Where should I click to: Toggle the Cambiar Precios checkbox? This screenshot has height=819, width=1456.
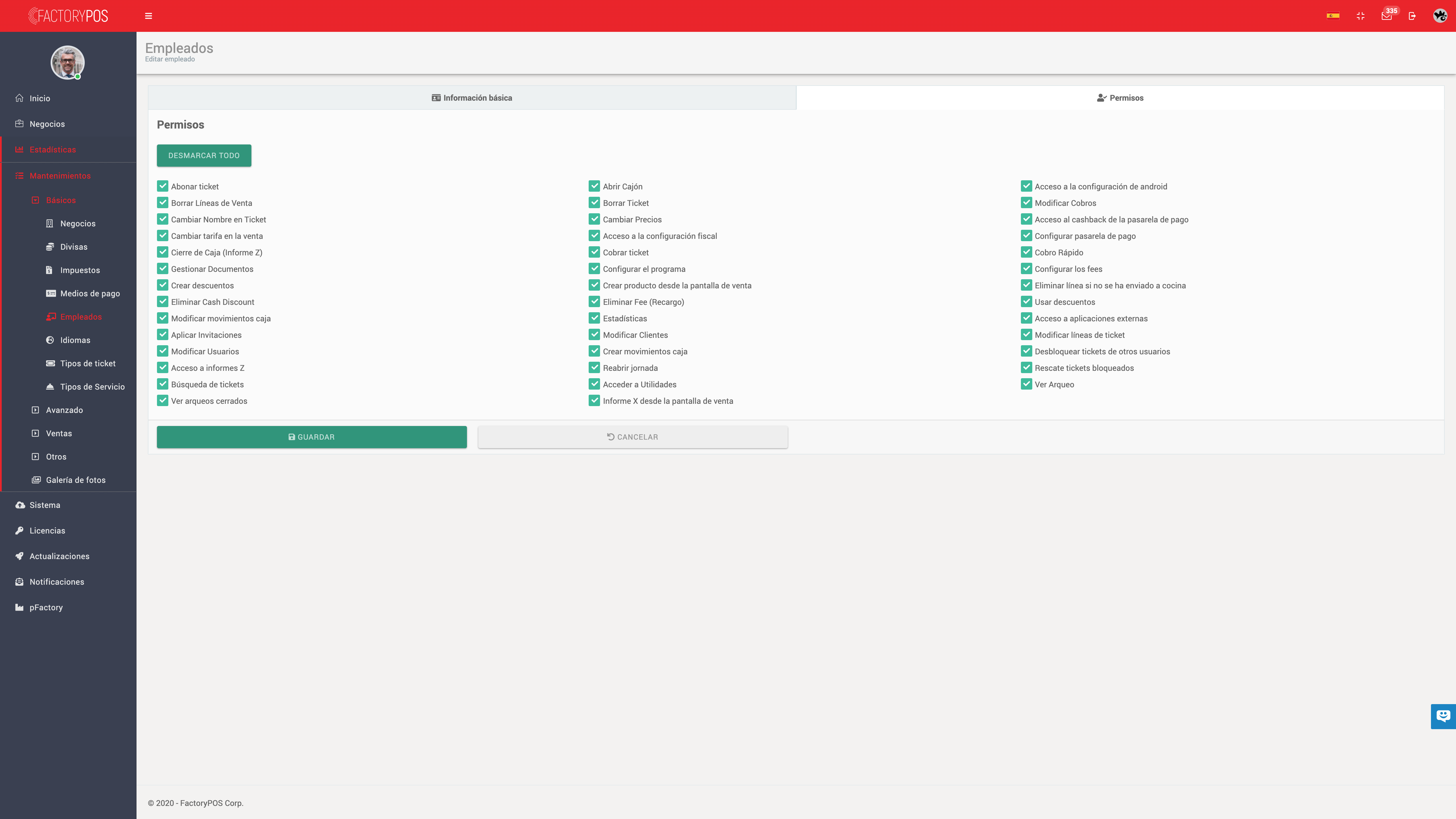pos(594,219)
